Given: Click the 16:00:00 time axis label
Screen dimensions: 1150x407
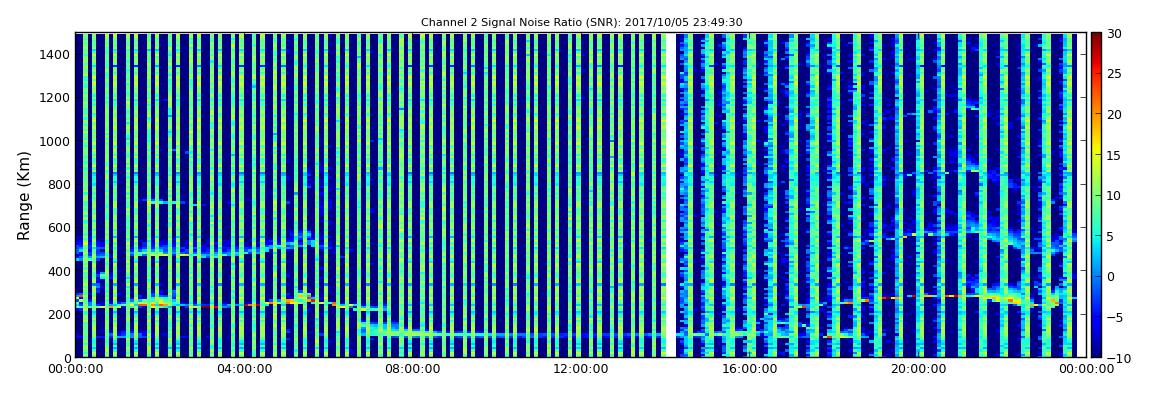Looking at the screenshot, I should 749,369.
